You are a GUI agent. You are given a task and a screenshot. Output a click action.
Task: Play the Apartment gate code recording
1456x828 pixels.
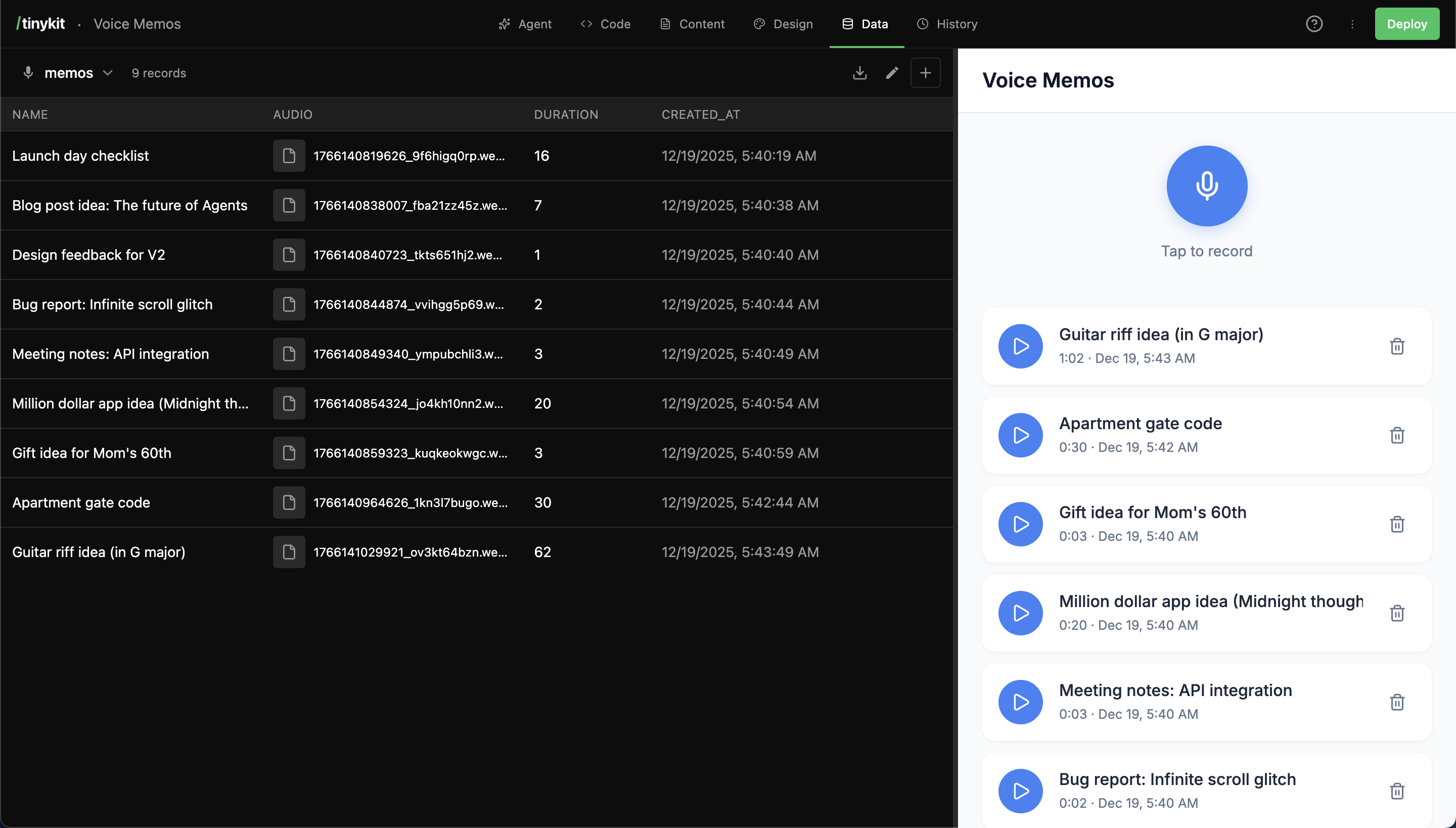[1020, 435]
